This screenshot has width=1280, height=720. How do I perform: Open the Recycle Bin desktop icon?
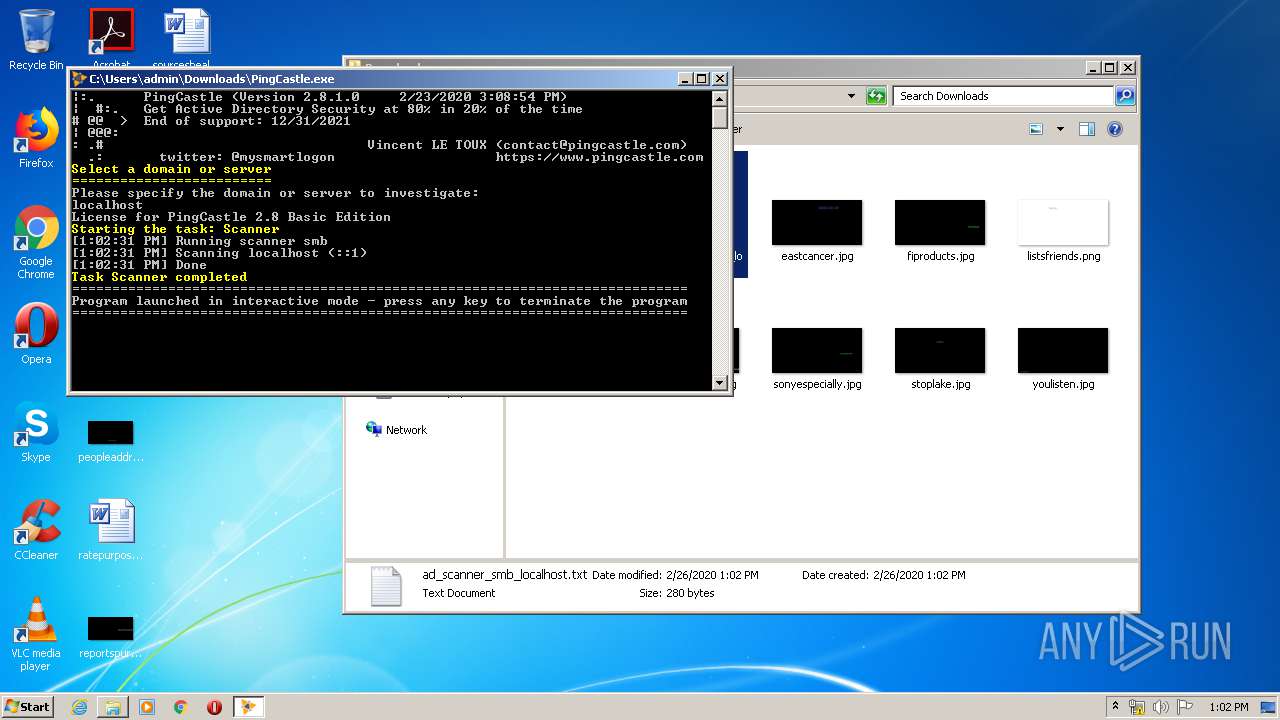(x=36, y=40)
